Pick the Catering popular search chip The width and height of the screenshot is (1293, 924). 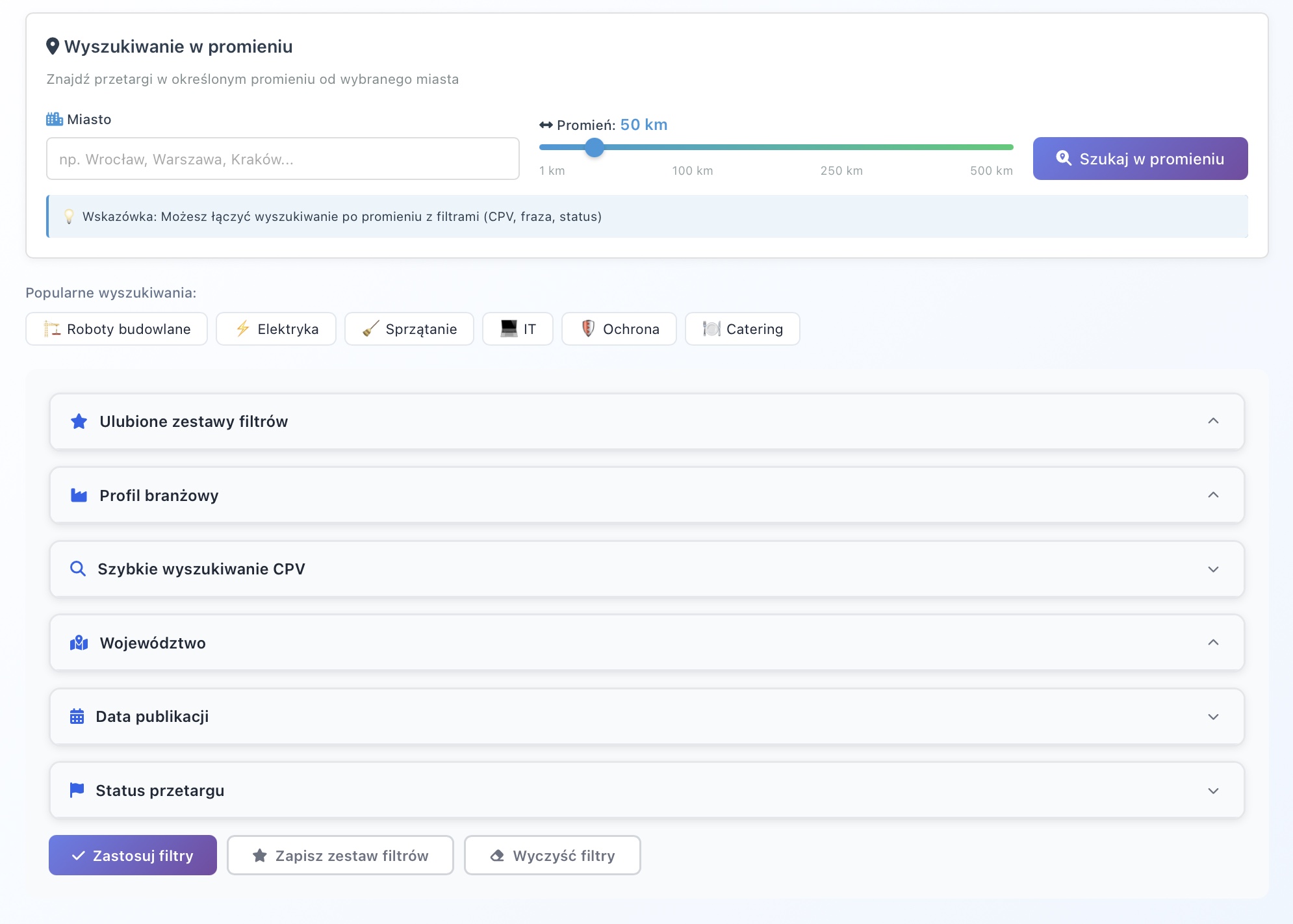tap(742, 329)
